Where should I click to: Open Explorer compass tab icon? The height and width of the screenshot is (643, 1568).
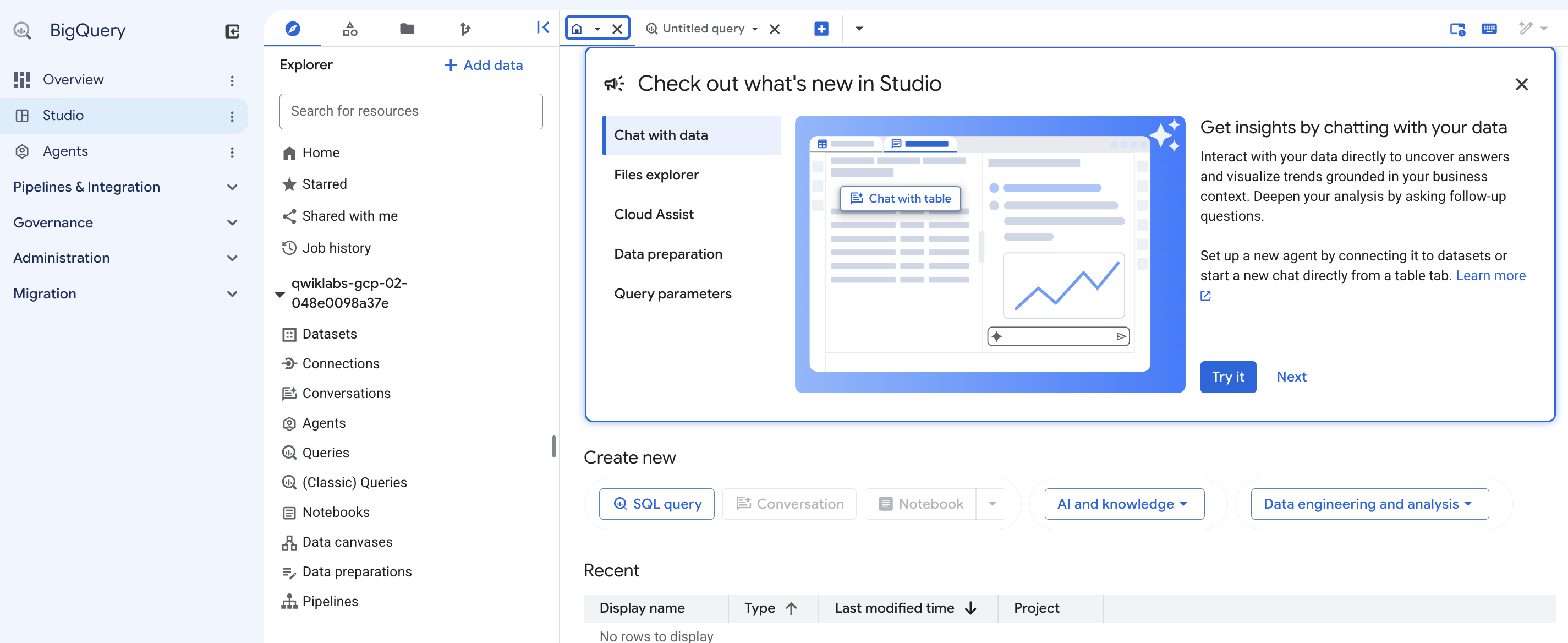point(293,29)
